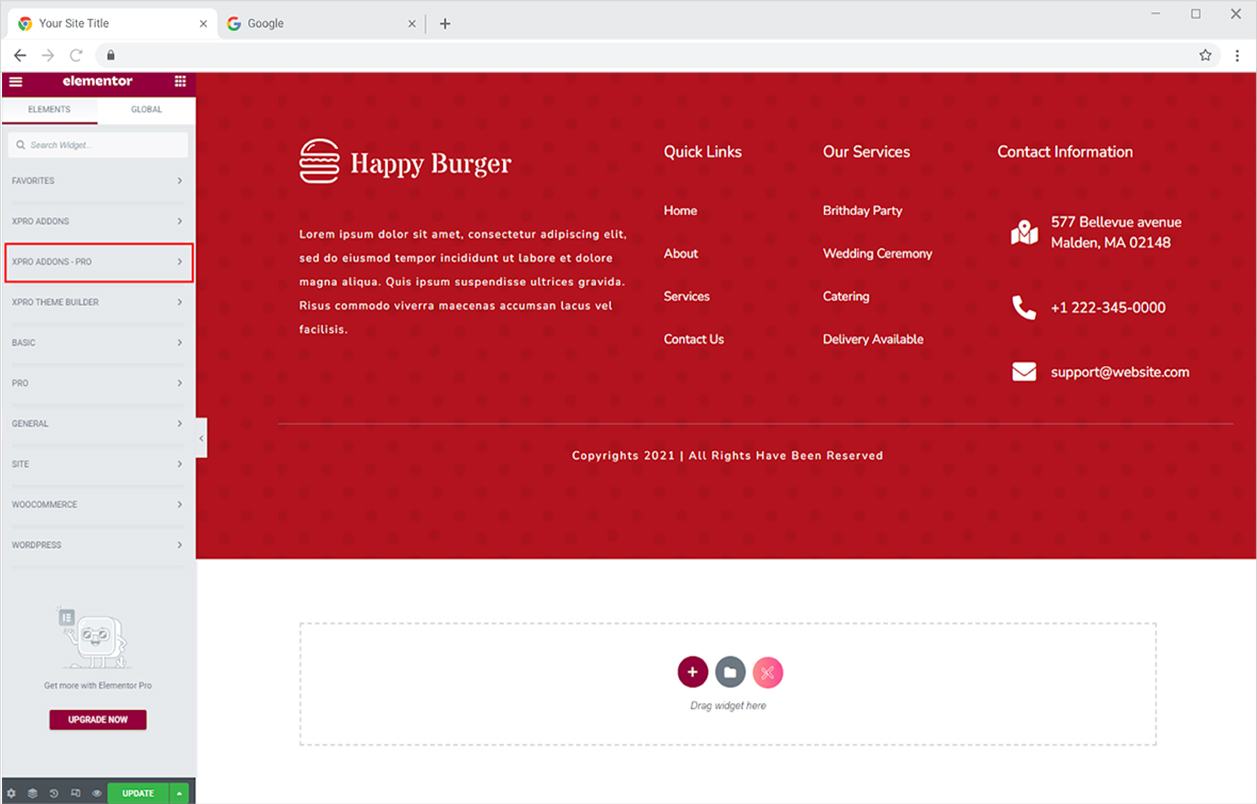The height and width of the screenshot is (804, 1257).
Task: Open the Navigator layers icon
Action: 32,793
